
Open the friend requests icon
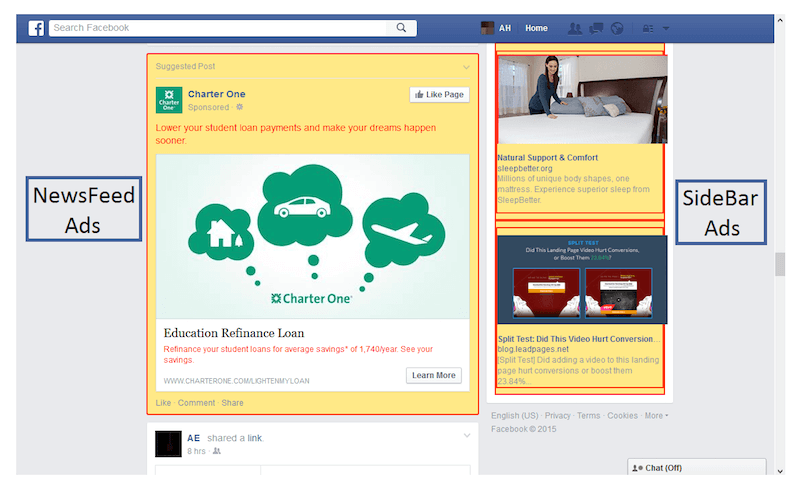(x=575, y=29)
